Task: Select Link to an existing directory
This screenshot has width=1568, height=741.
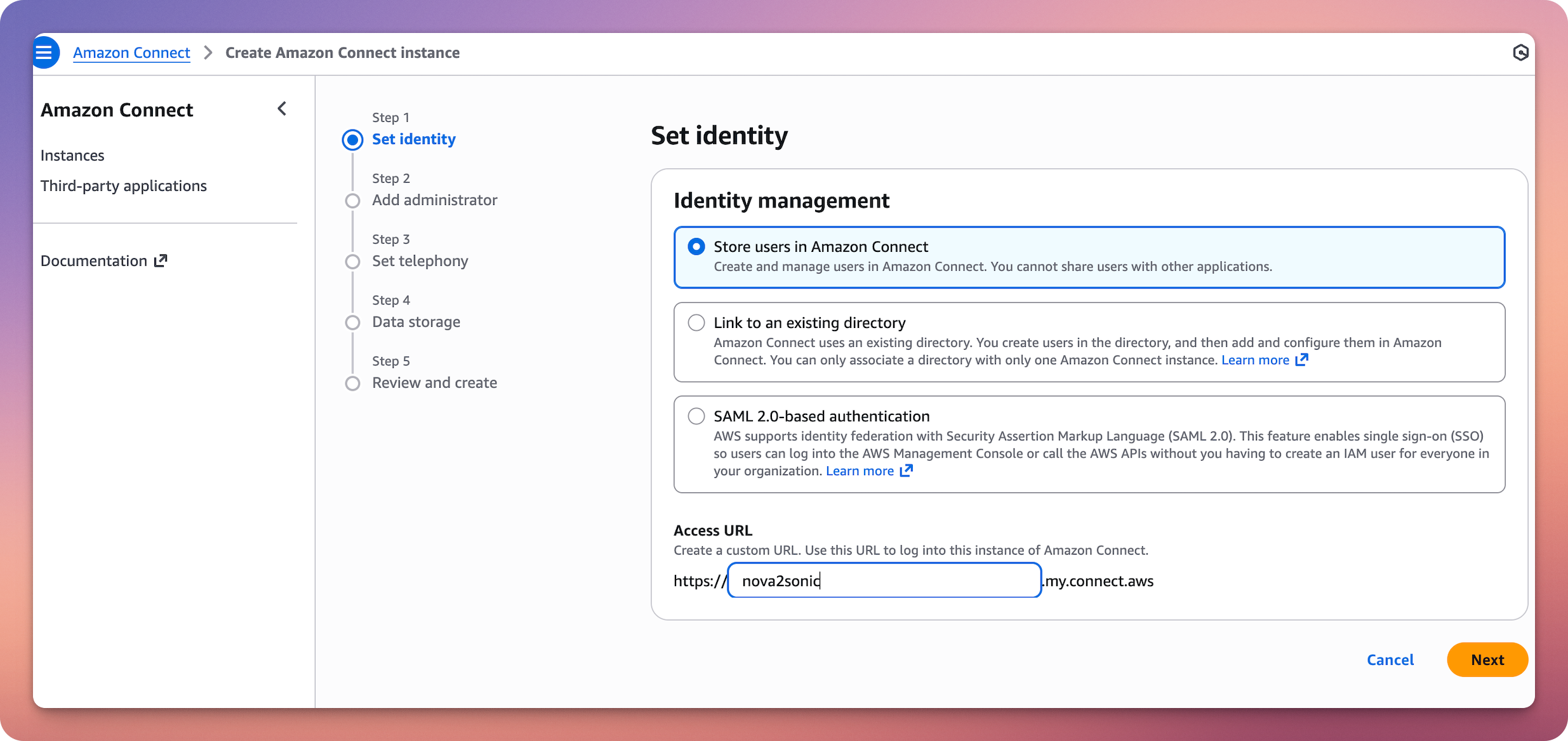Action: click(x=696, y=322)
